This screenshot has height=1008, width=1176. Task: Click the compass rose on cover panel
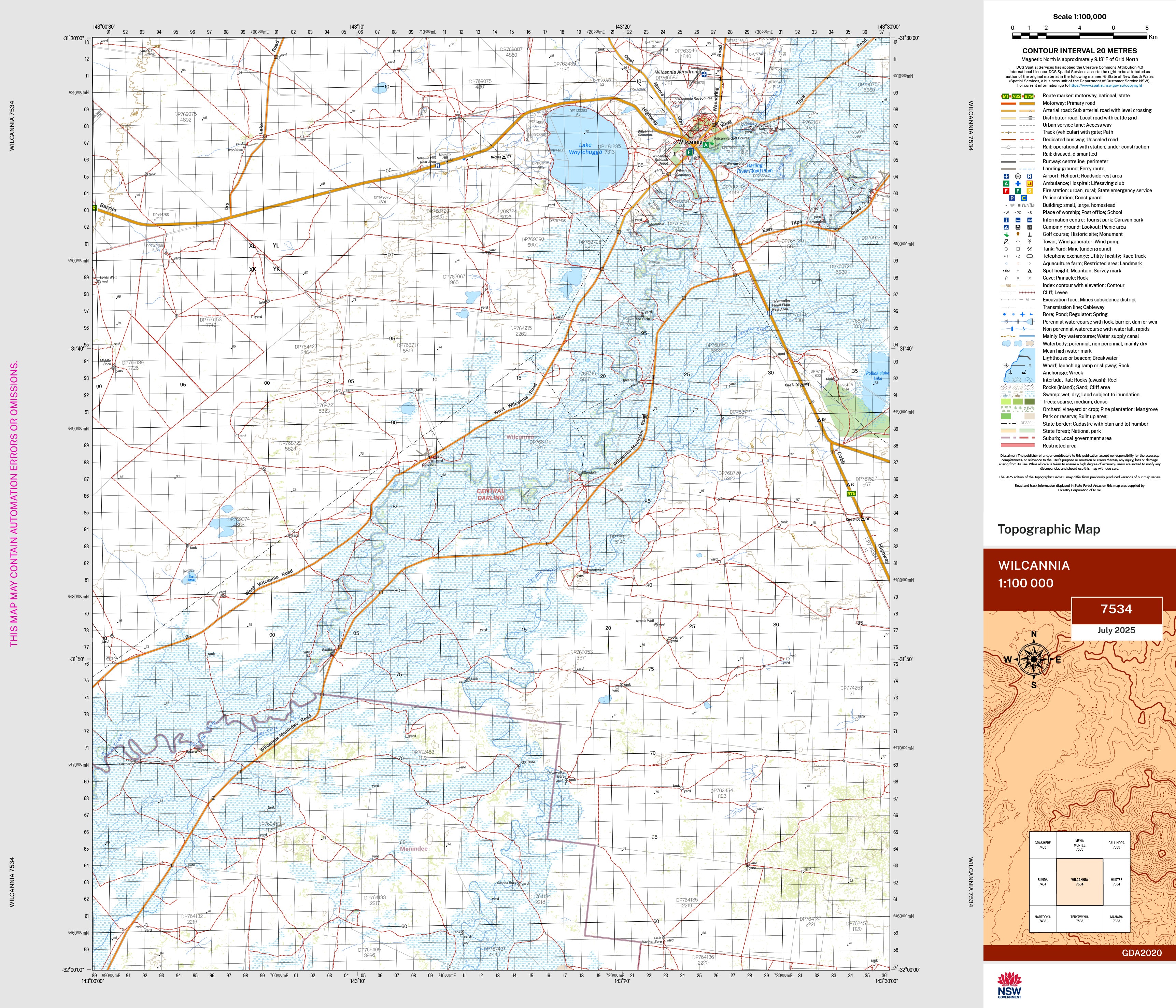click(1034, 659)
